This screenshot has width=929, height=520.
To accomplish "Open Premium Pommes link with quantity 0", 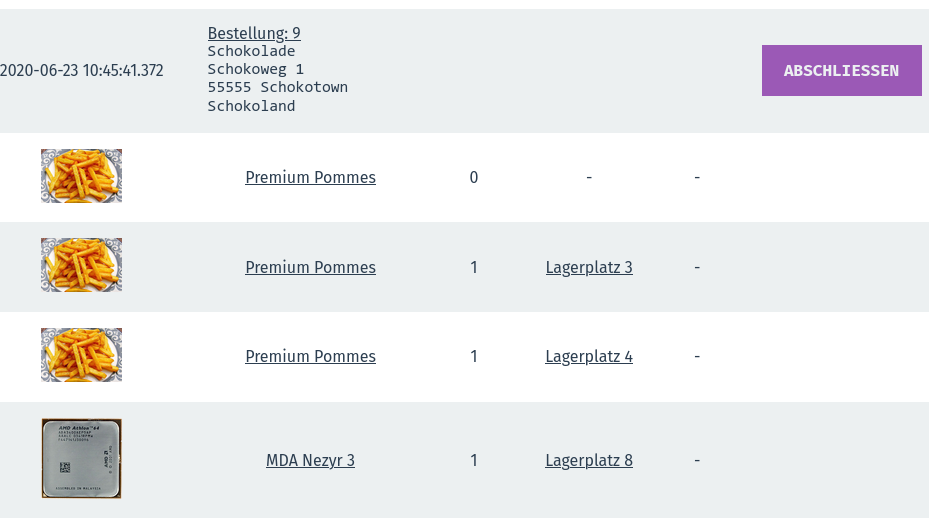I will (310, 178).
